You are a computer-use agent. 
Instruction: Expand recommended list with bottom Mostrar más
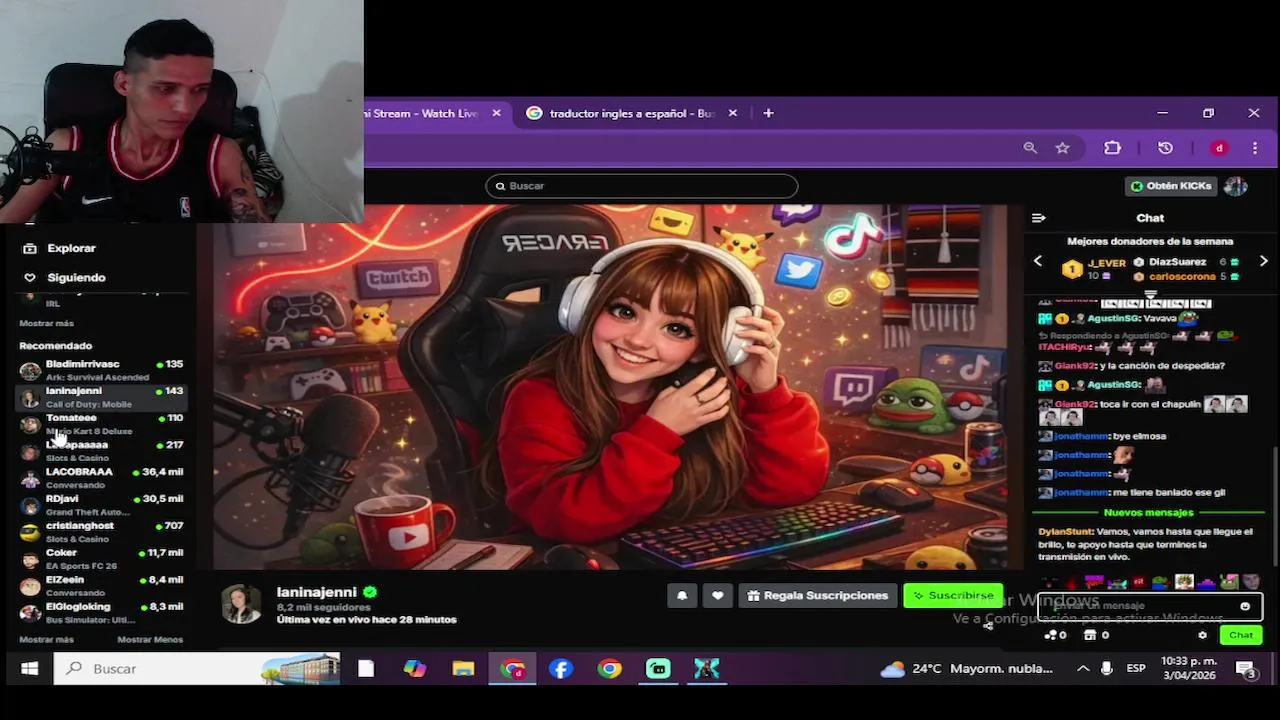coord(47,639)
